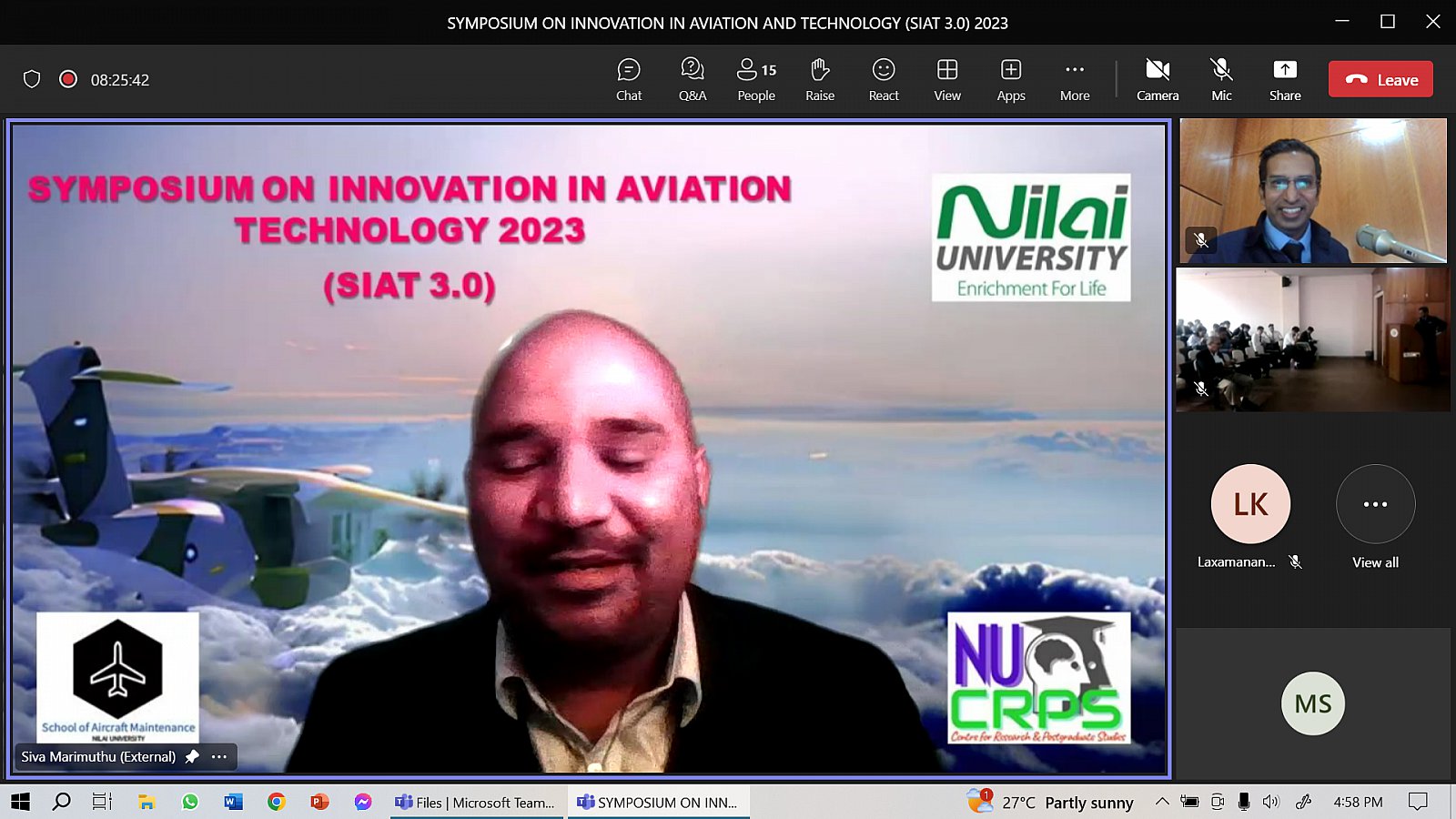
Task: Select the Symposium meeting taskbar window
Action: tap(659, 802)
